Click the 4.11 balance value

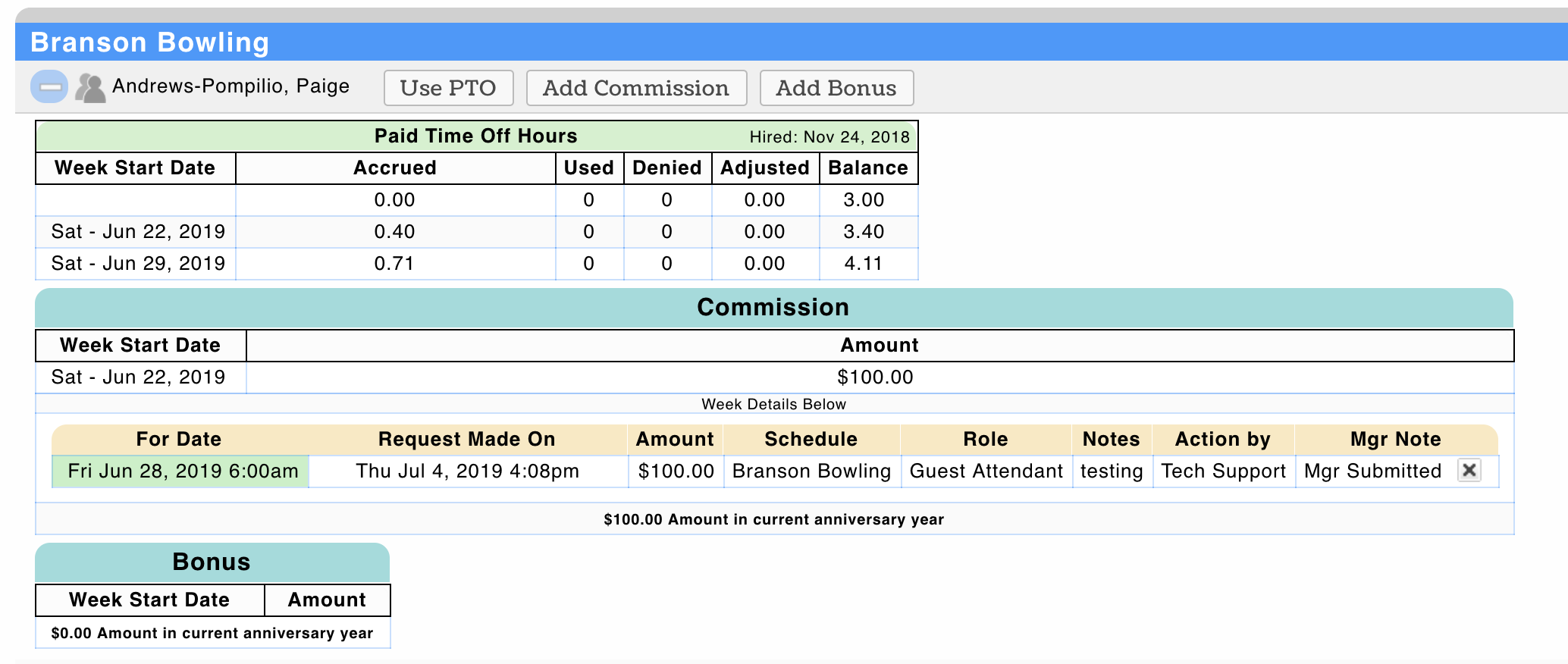pyautogui.click(x=864, y=264)
